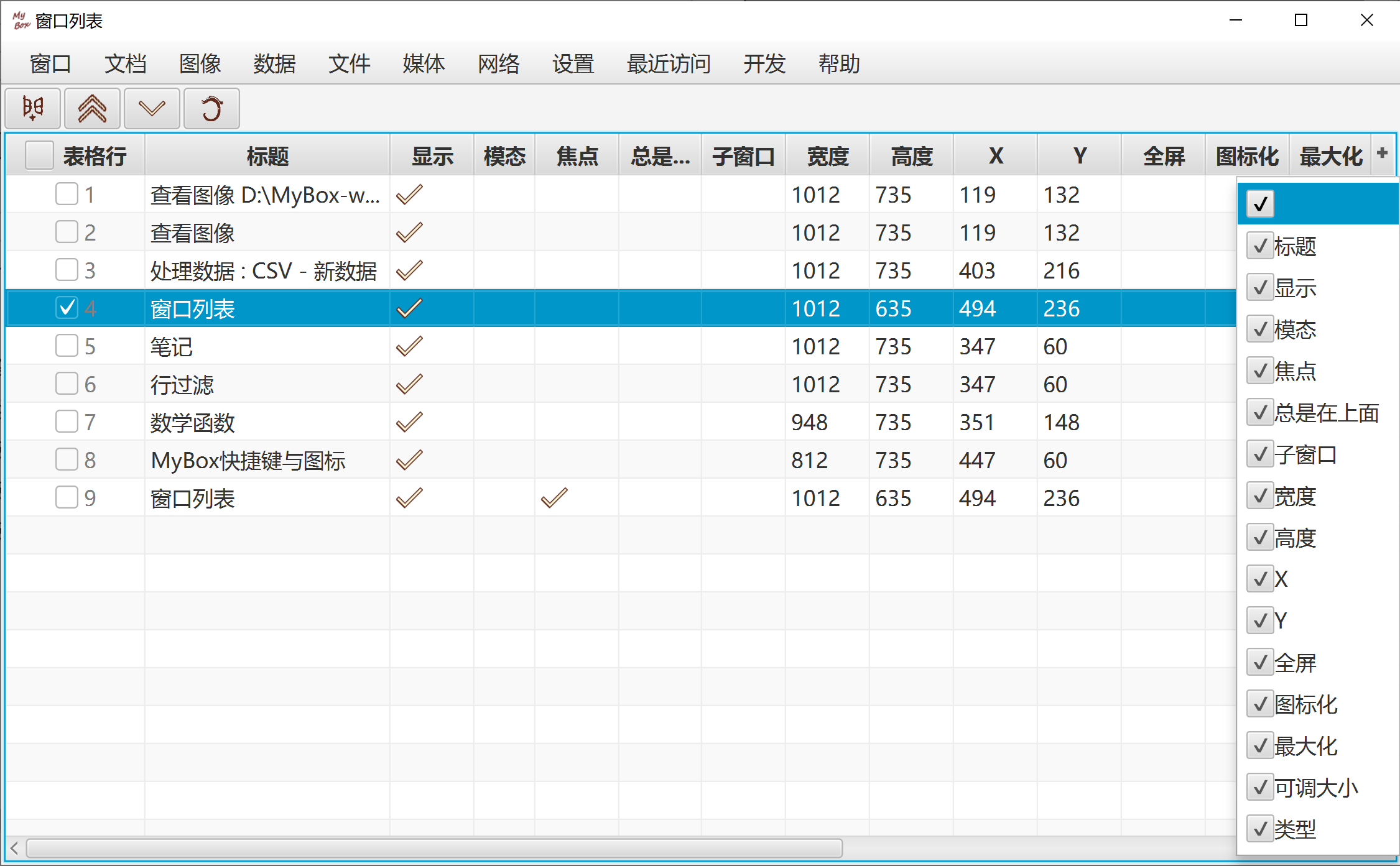Click the down-chevron toolbar button
The image size is (1400, 866).
[152, 109]
